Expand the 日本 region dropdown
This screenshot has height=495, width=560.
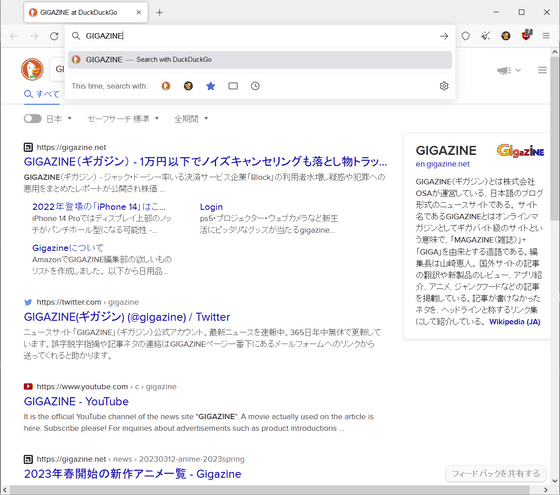point(59,119)
